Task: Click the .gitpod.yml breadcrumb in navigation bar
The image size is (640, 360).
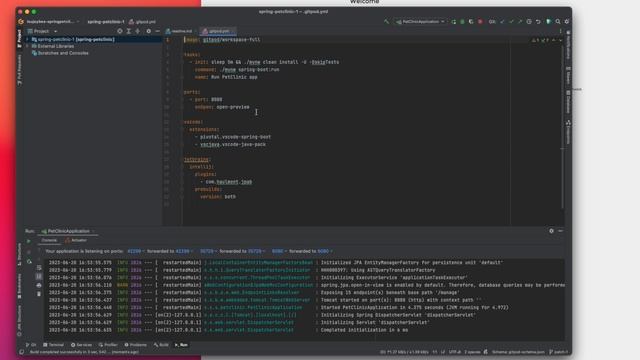Action: pos(143,22)
